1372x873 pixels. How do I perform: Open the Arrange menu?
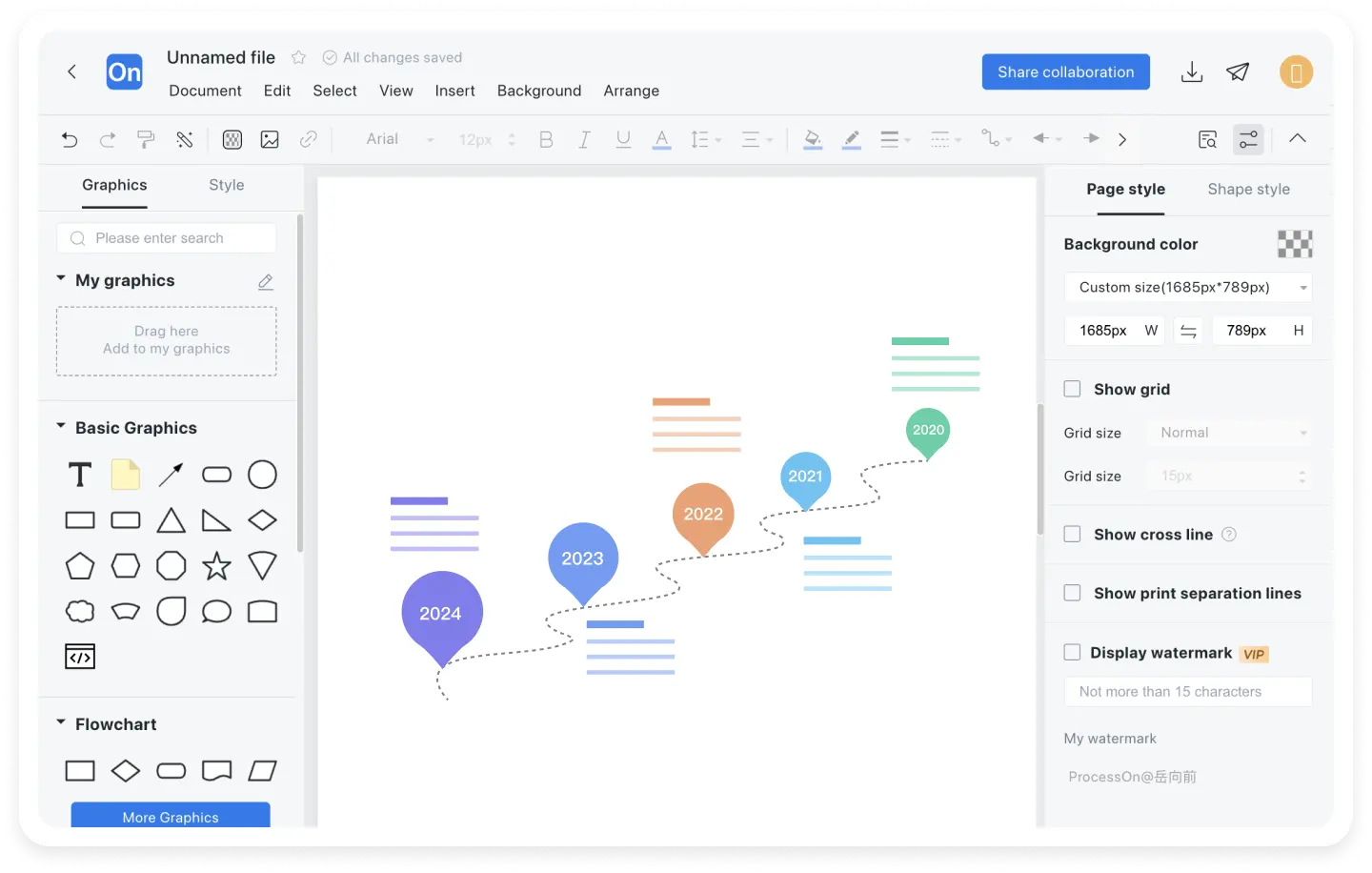[x=631, y=91]
